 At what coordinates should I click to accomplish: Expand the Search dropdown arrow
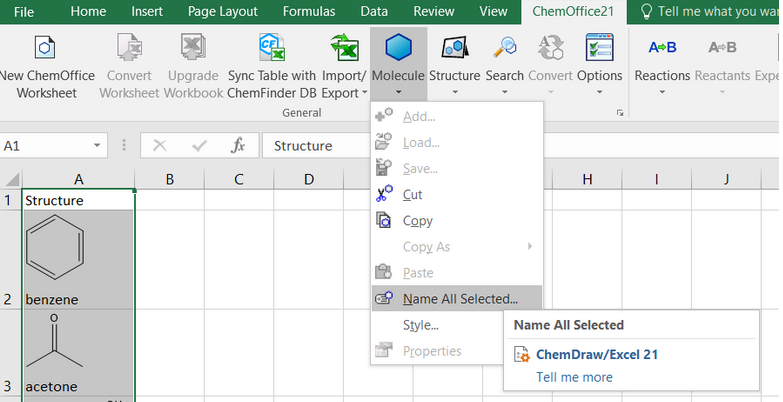click(505, 92)
